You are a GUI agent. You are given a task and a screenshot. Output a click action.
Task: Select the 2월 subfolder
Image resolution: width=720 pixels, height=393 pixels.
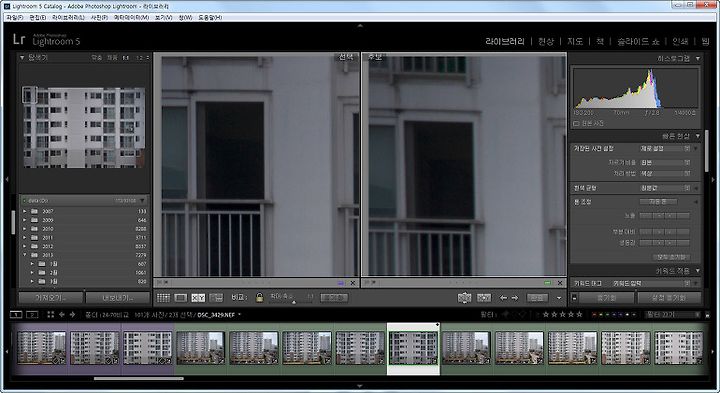[84, 272]
